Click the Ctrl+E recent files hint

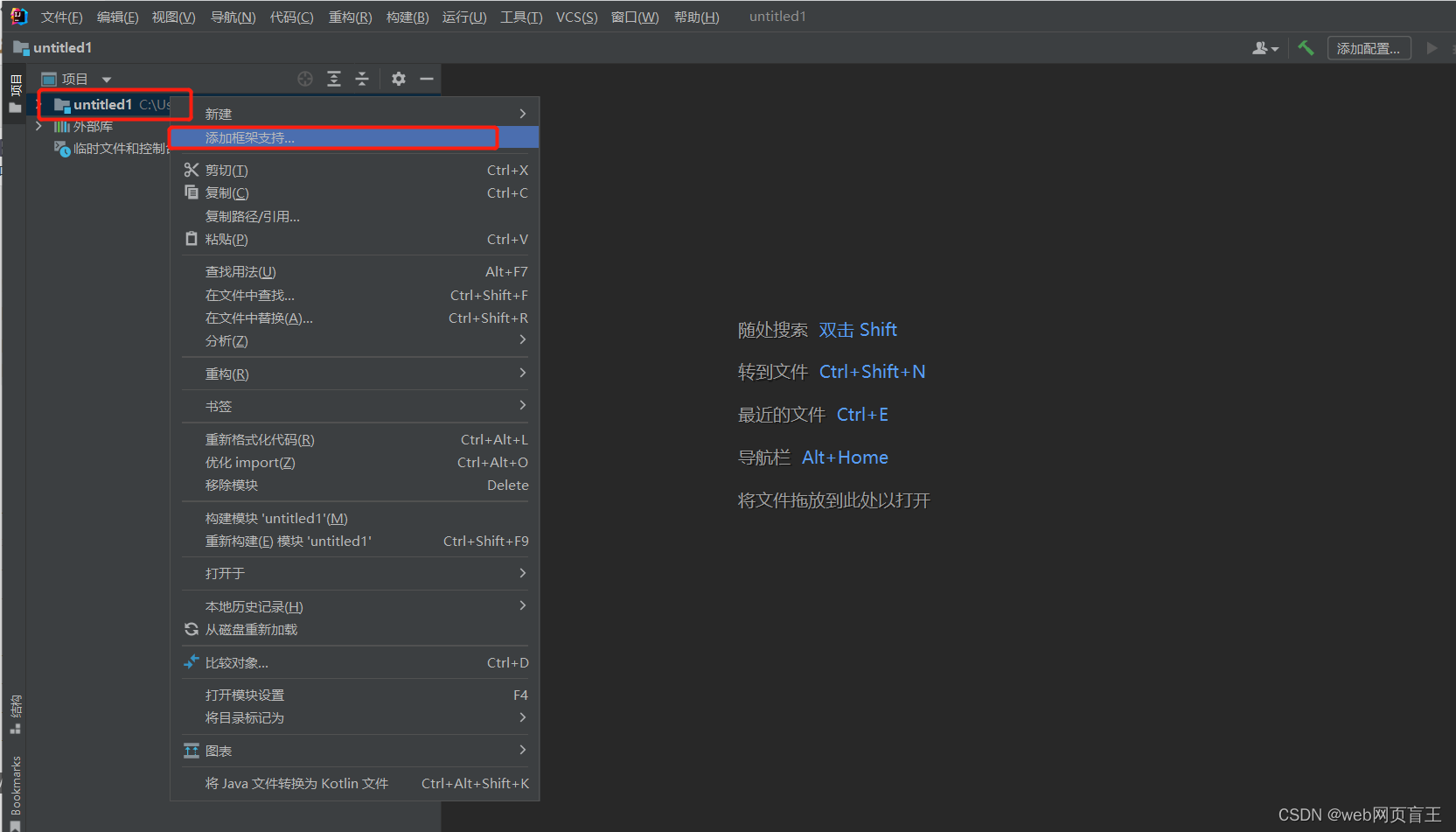coord(862,415)
